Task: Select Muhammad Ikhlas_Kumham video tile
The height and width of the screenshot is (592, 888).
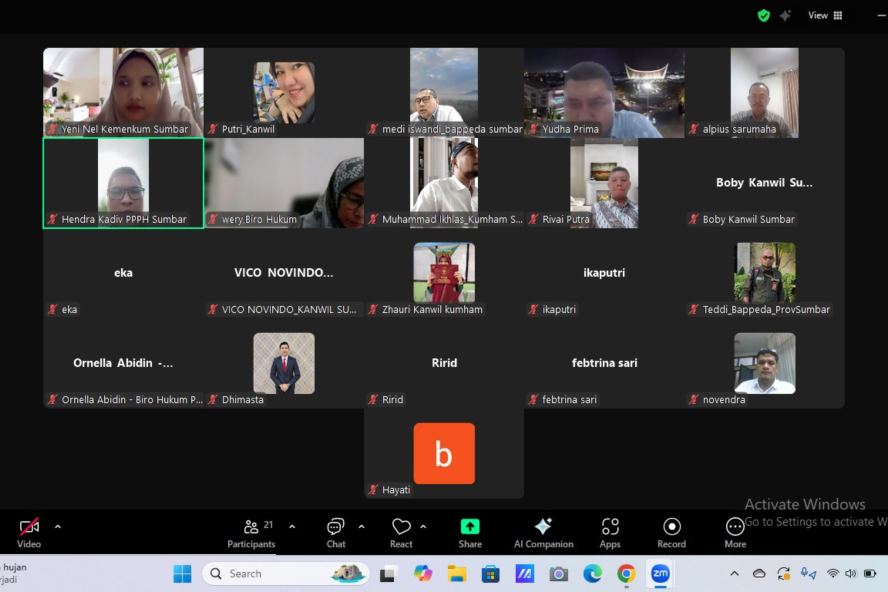Action: 444,183
